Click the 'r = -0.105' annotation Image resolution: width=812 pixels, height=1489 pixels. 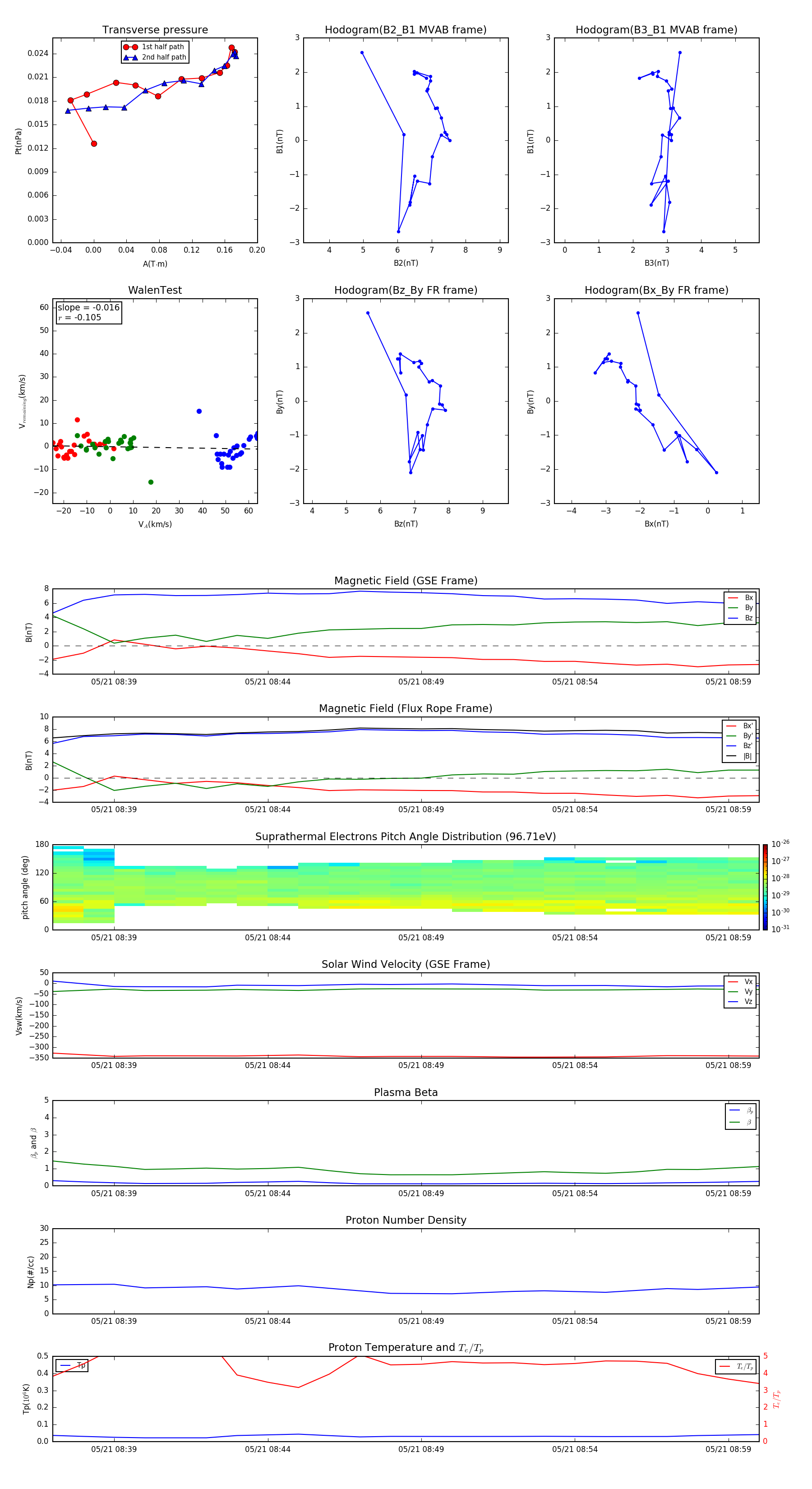click(x=80, y=317)
